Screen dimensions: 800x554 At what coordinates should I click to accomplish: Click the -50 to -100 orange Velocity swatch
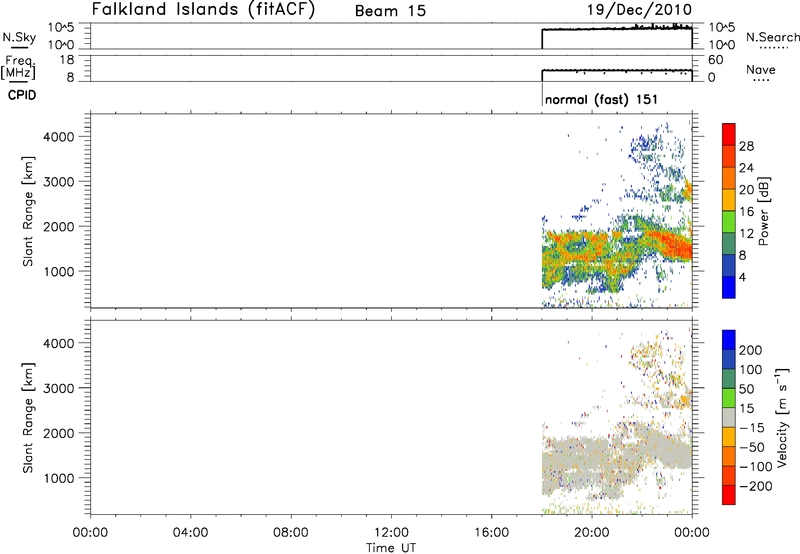click(729, 456)
